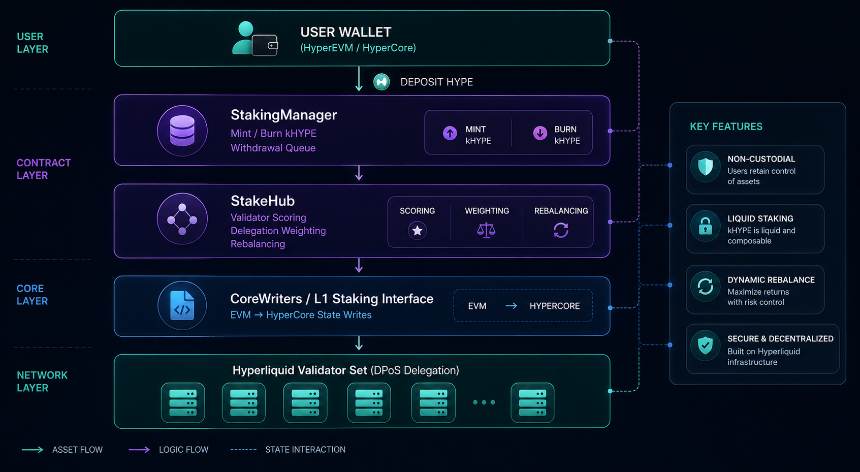Click the HYPE token logo beside Deposit HYPE

coord(381,82)
